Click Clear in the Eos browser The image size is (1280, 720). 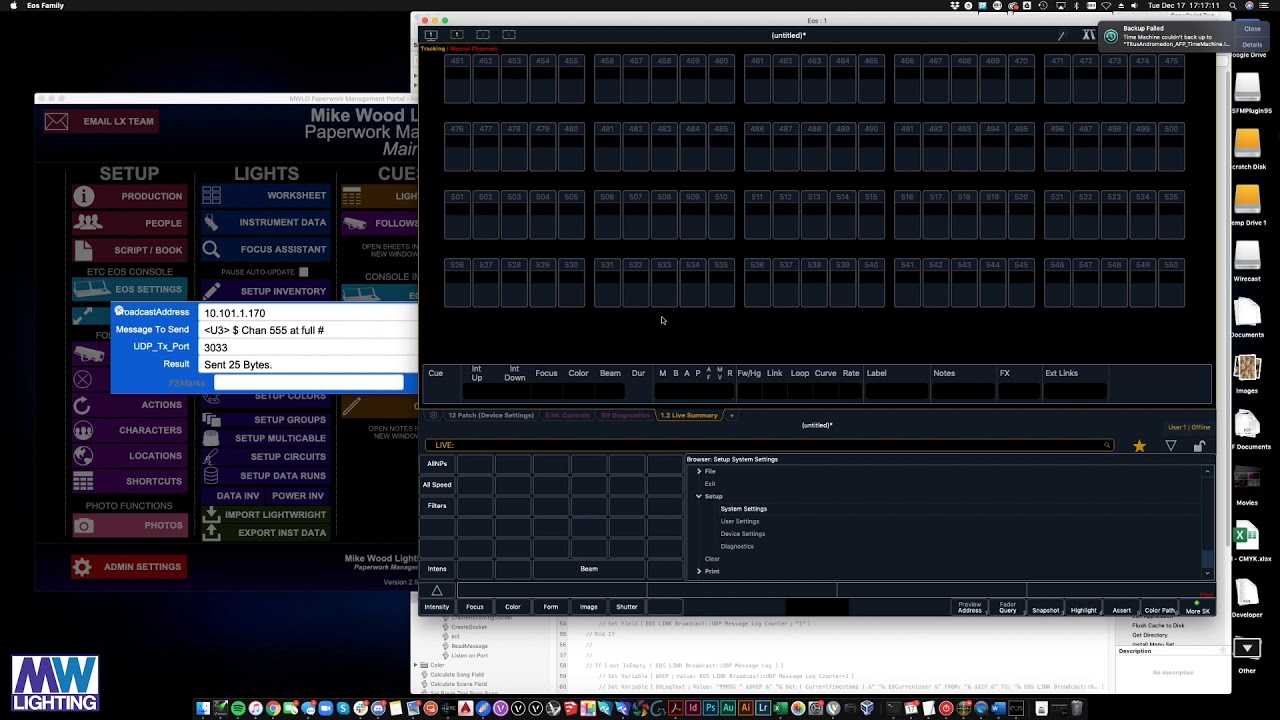click(712, 559)
